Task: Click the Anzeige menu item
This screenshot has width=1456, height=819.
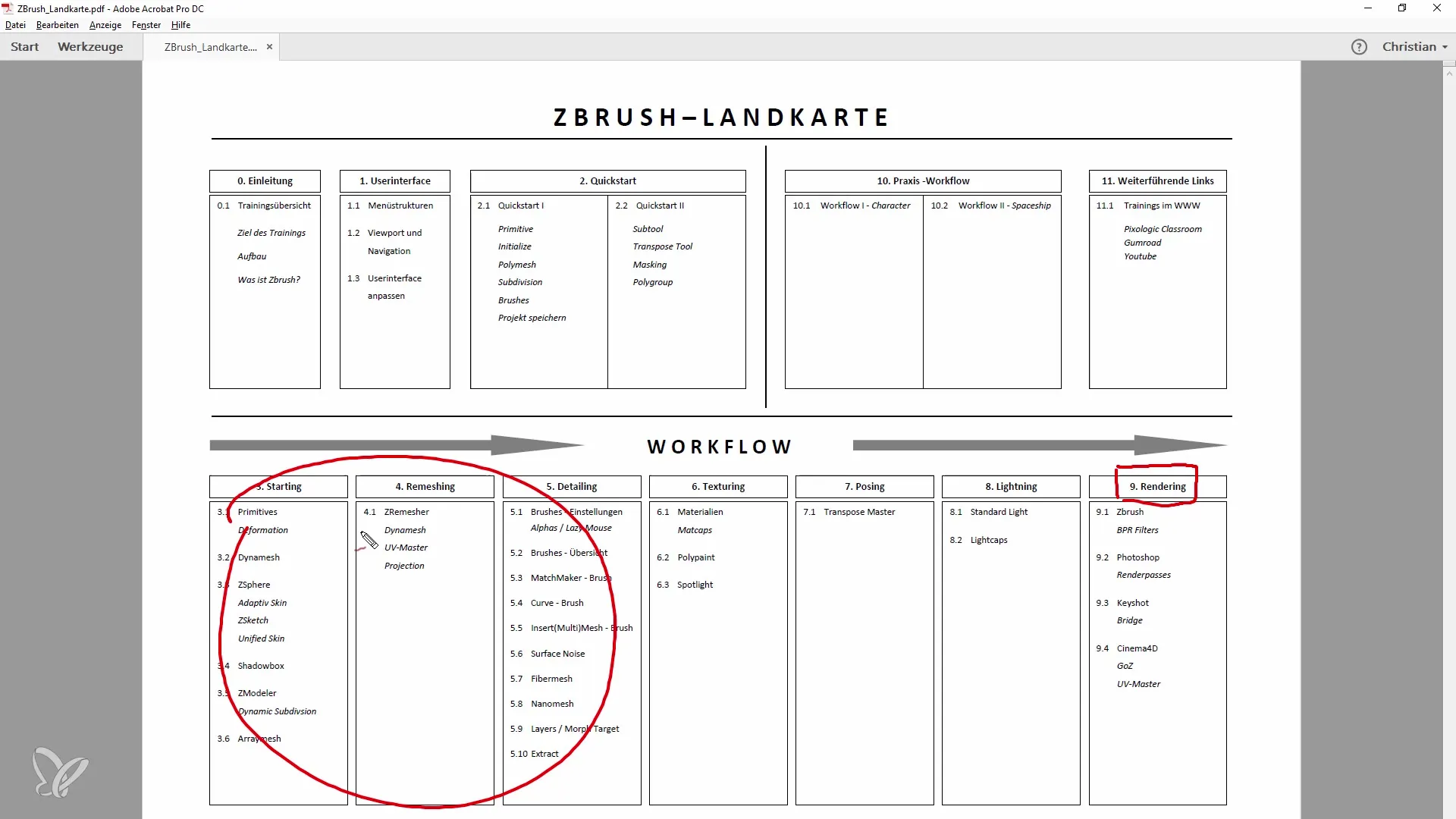Action: [x=106, y=25]
